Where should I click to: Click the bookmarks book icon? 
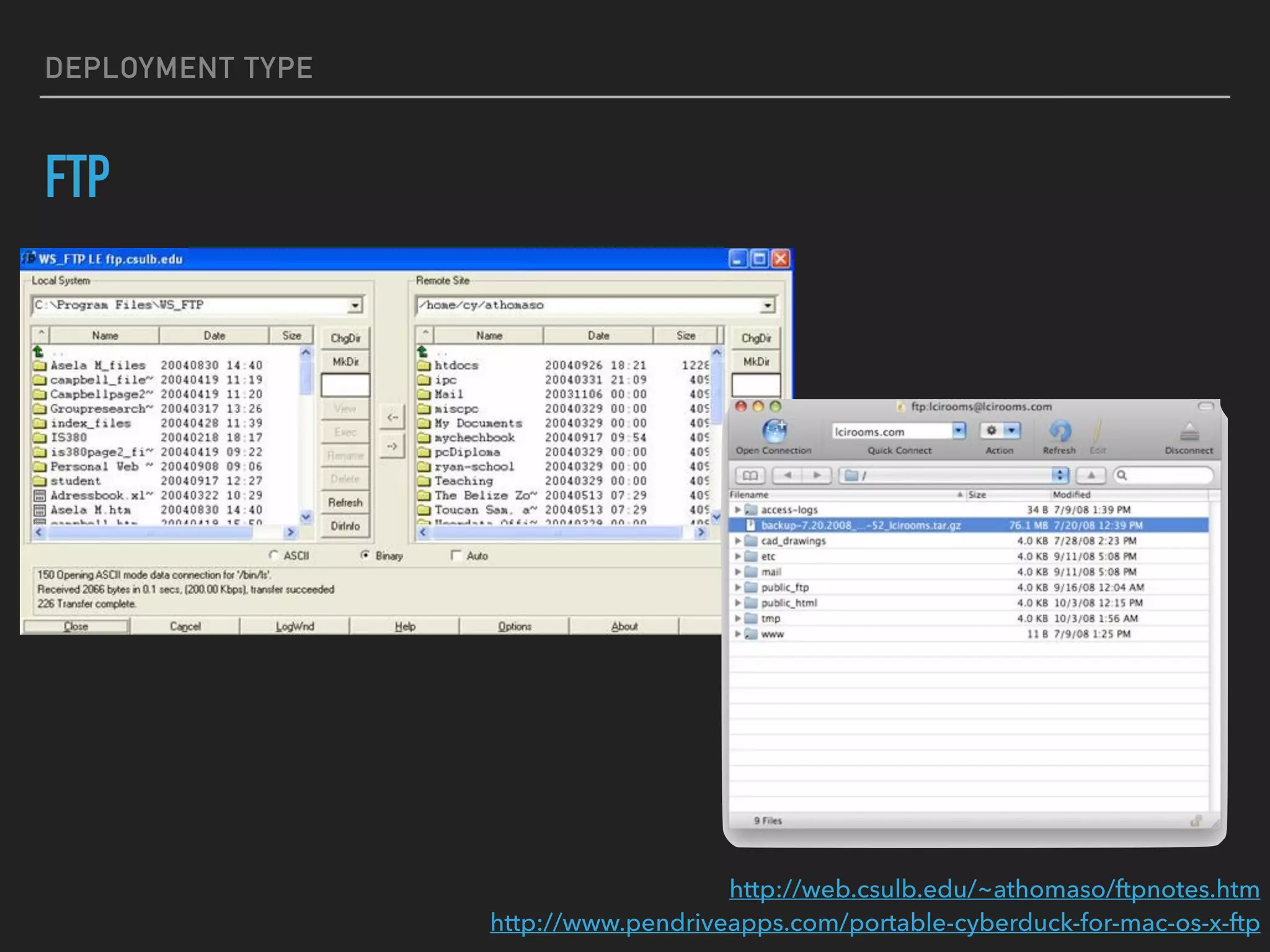[750, 475]
